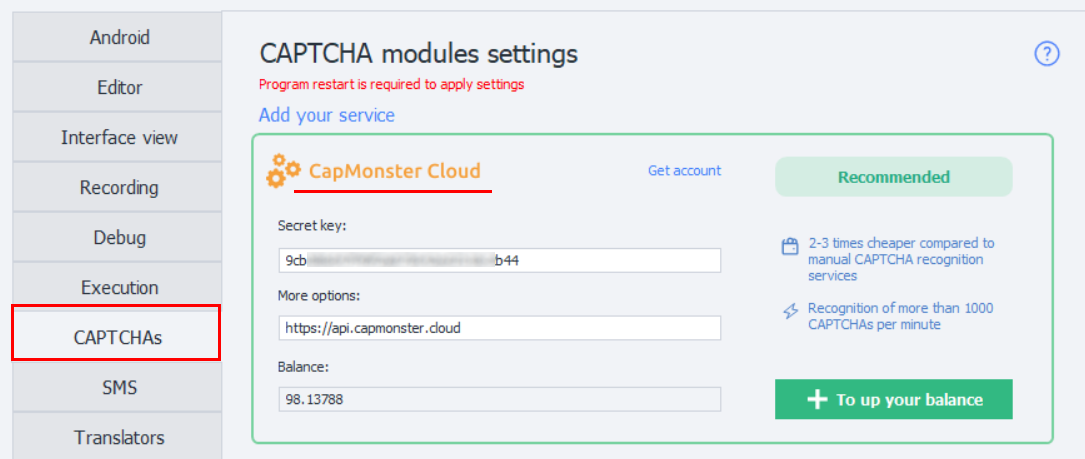Switch to Interface view tab
Image resolution: width=1085 pixels, height=459 pixels.
pos(119,137)
